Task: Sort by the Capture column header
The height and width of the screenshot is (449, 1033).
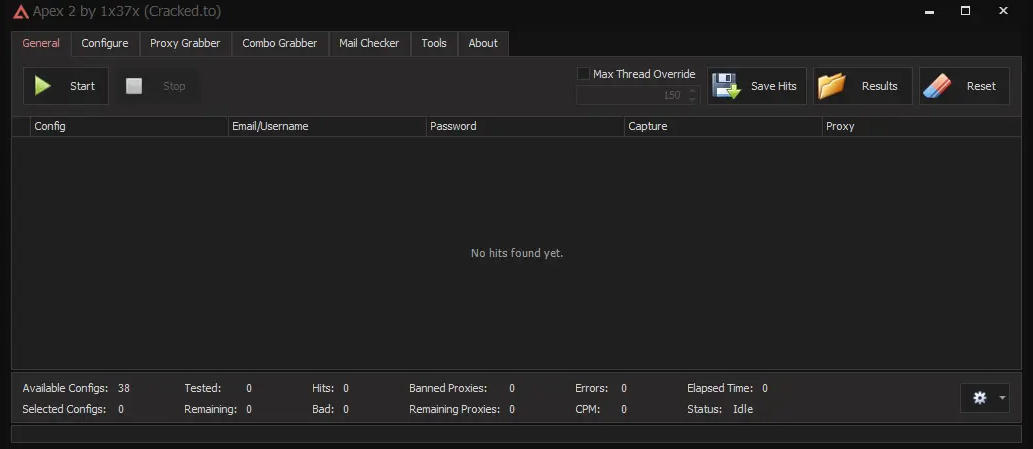Action: (723, 126)
